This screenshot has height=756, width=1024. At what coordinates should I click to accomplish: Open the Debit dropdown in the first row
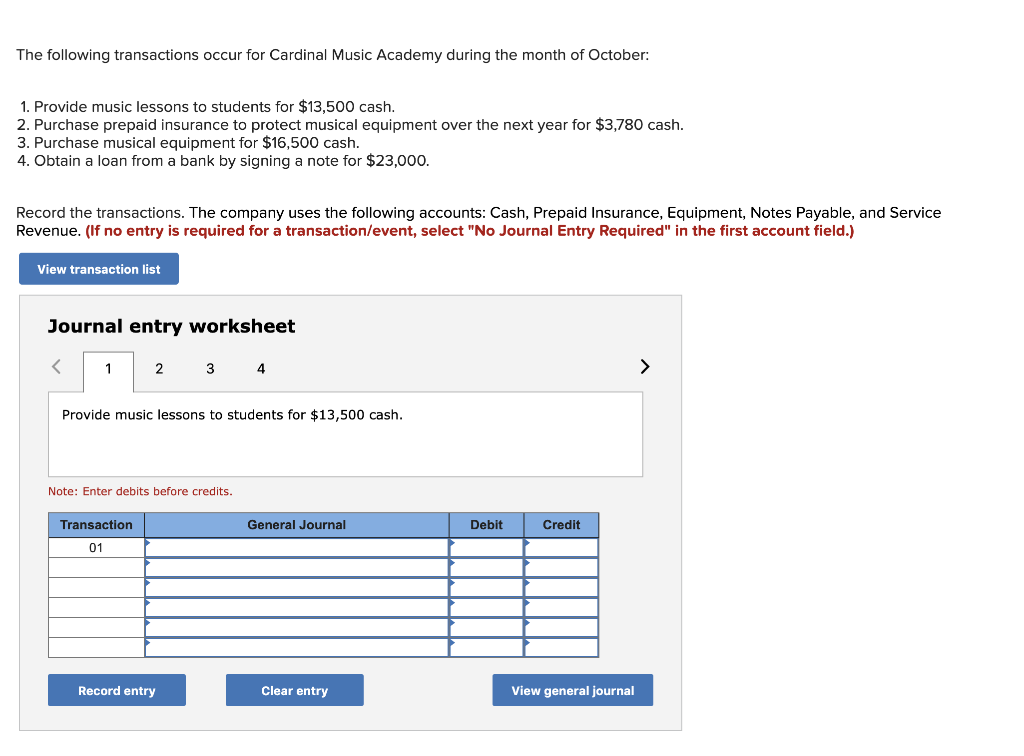(x=486, y=547)
